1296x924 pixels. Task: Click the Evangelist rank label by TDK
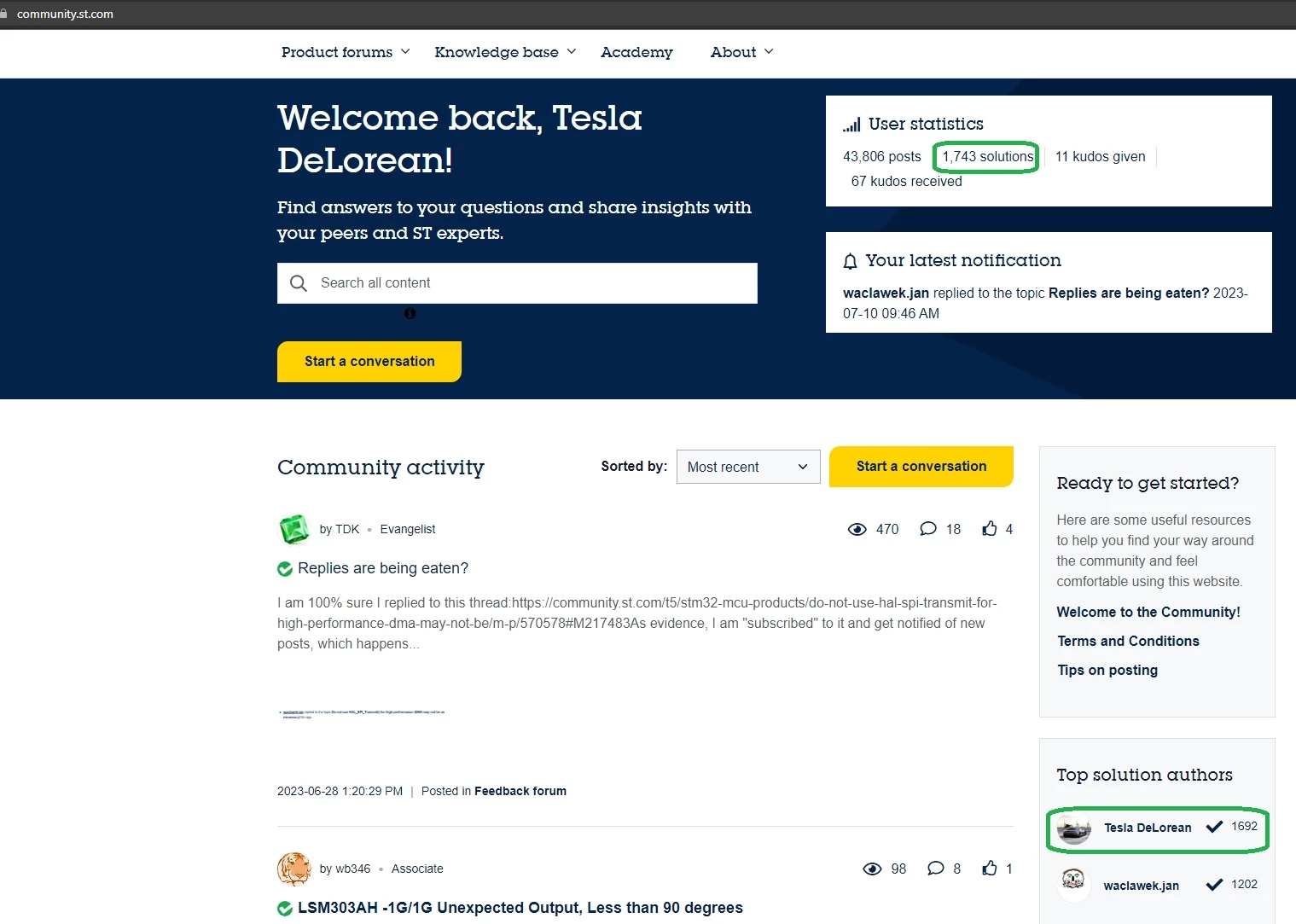click(x=408, y=530)
